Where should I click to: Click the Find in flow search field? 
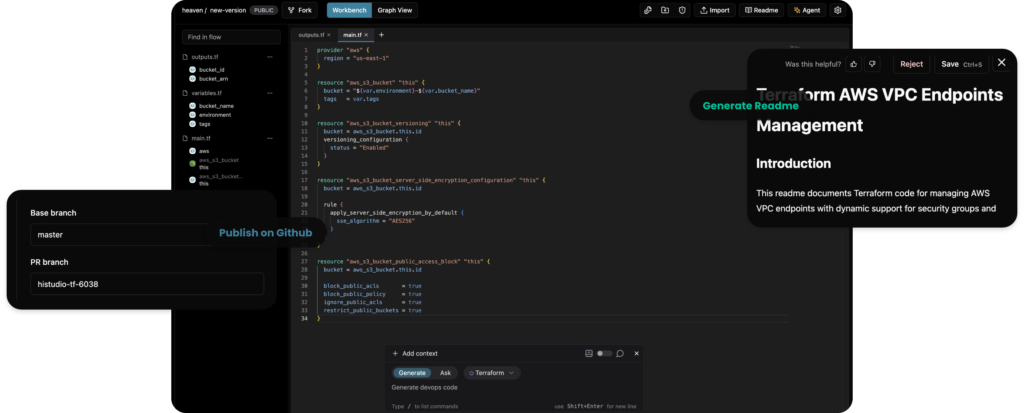(231, 37)
